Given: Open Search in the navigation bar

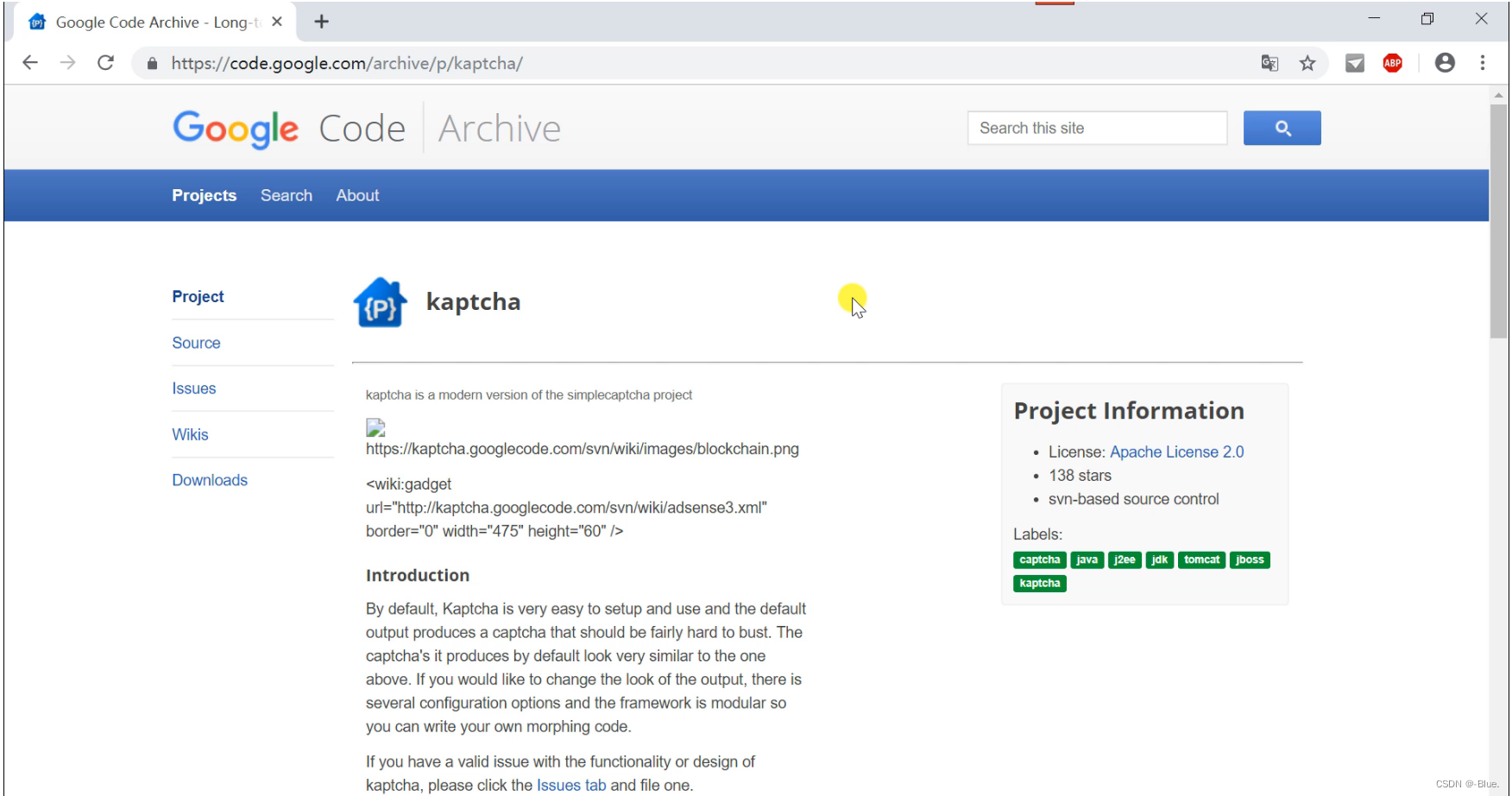Looking at the screenshot, I should [x=287, y=195].
